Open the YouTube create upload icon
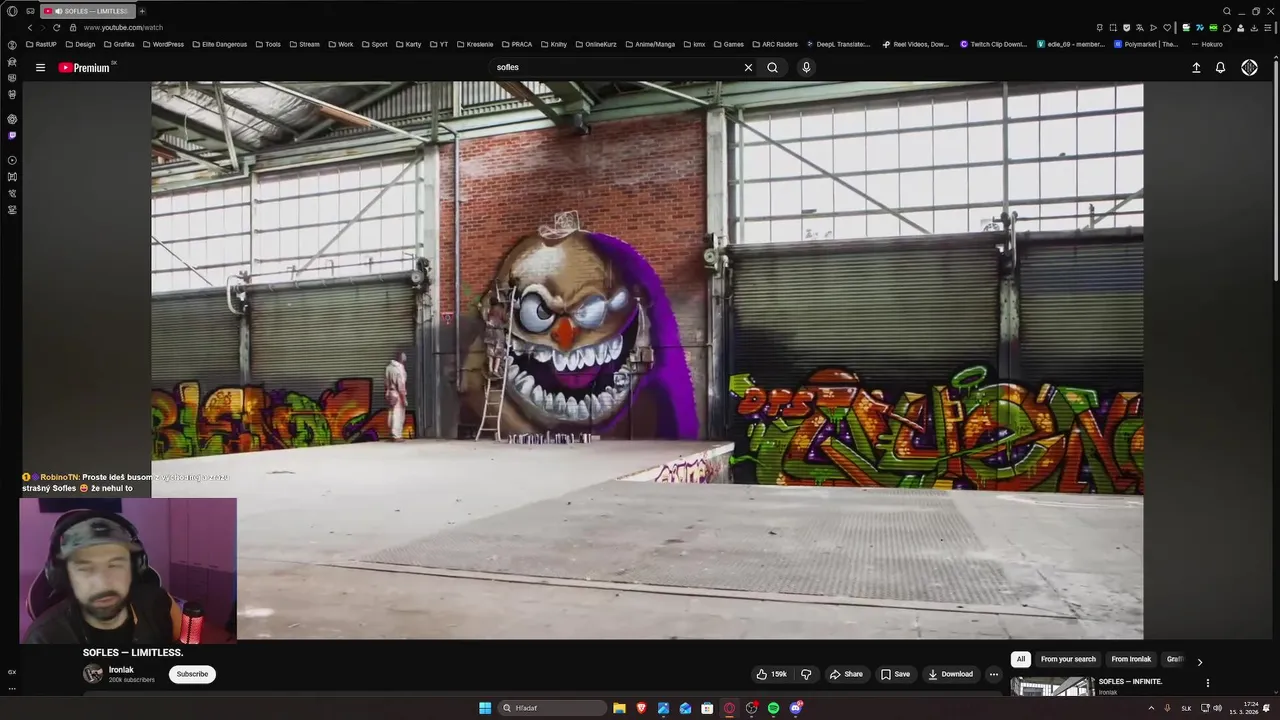Viewport: 1280px width, 720px height. click(1196, 67)
